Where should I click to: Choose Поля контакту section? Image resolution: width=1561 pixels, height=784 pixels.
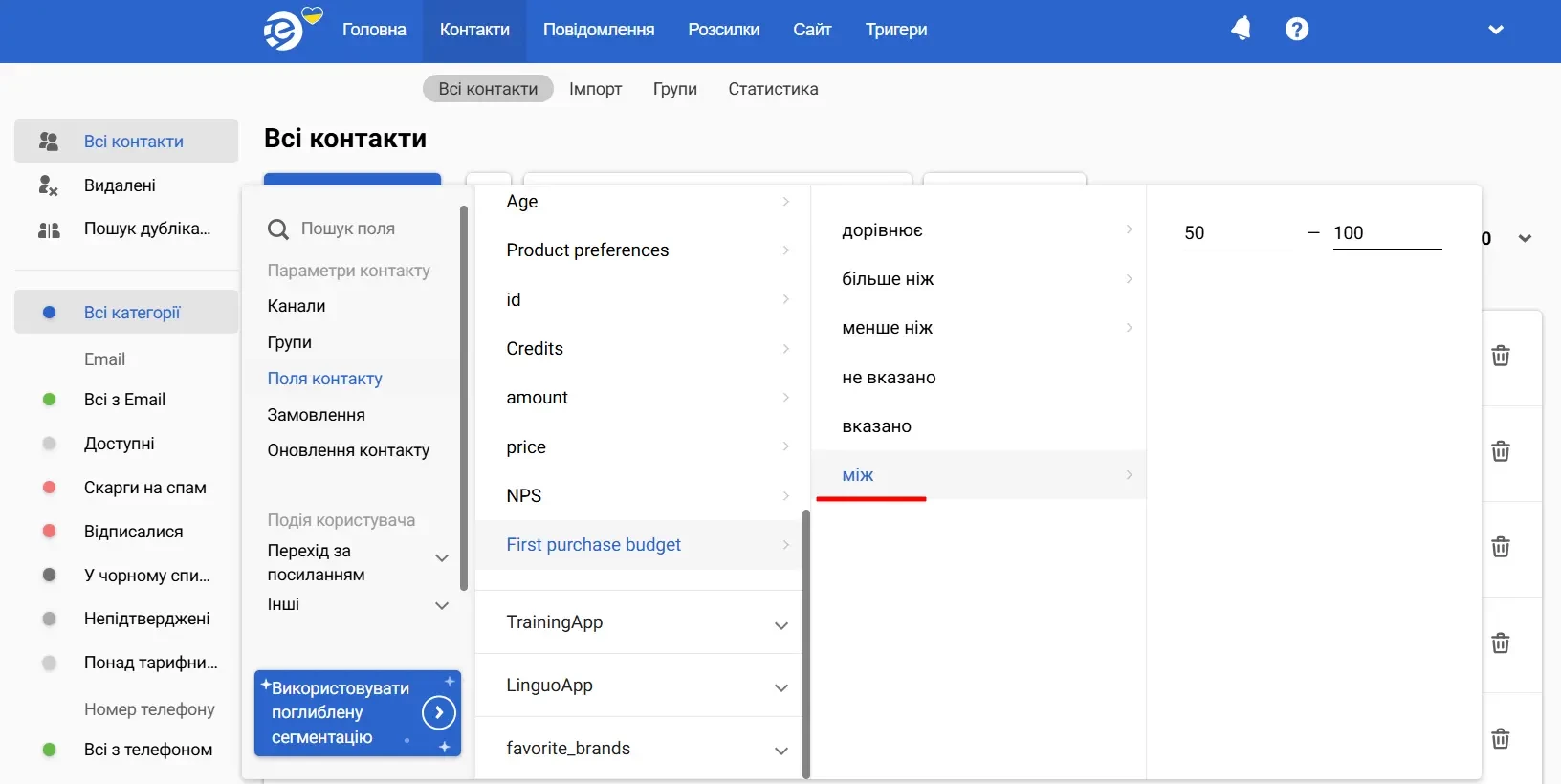point(325,379)
